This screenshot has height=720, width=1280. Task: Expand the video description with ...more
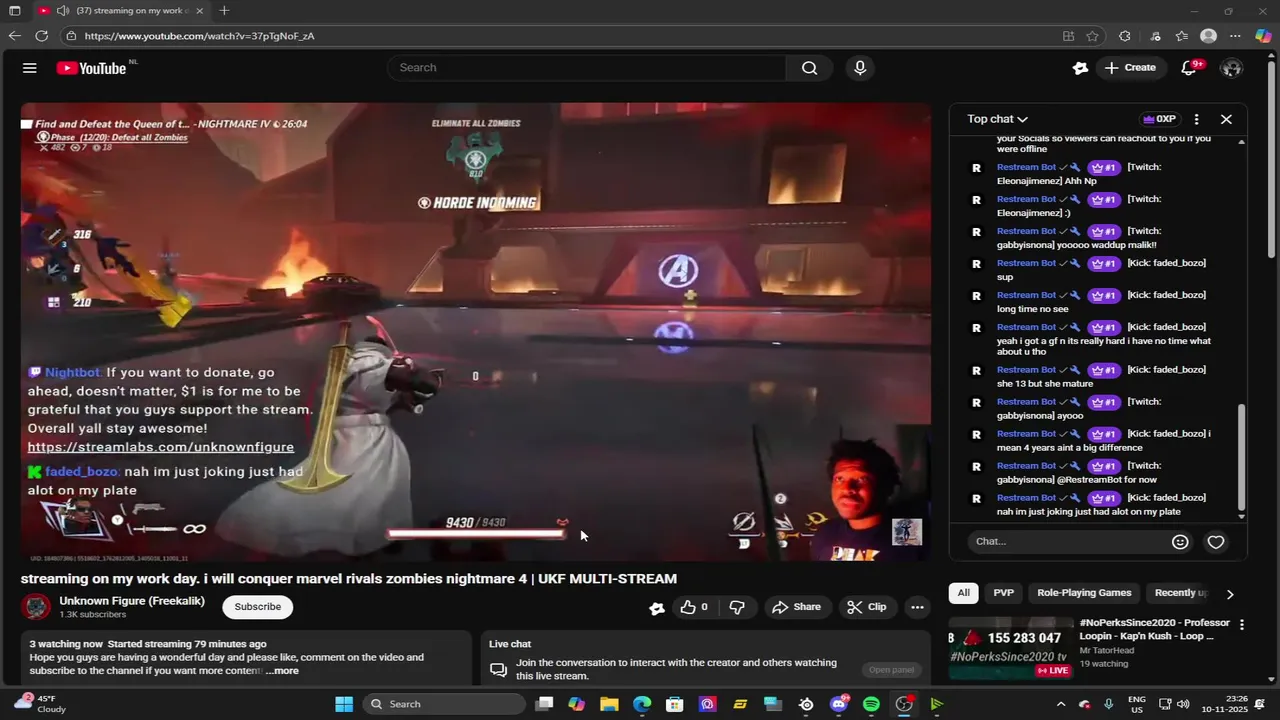click(x=282, y=671)
